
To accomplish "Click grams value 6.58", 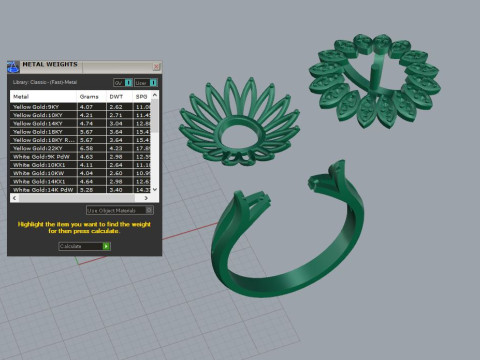I will tap(86, 148).
